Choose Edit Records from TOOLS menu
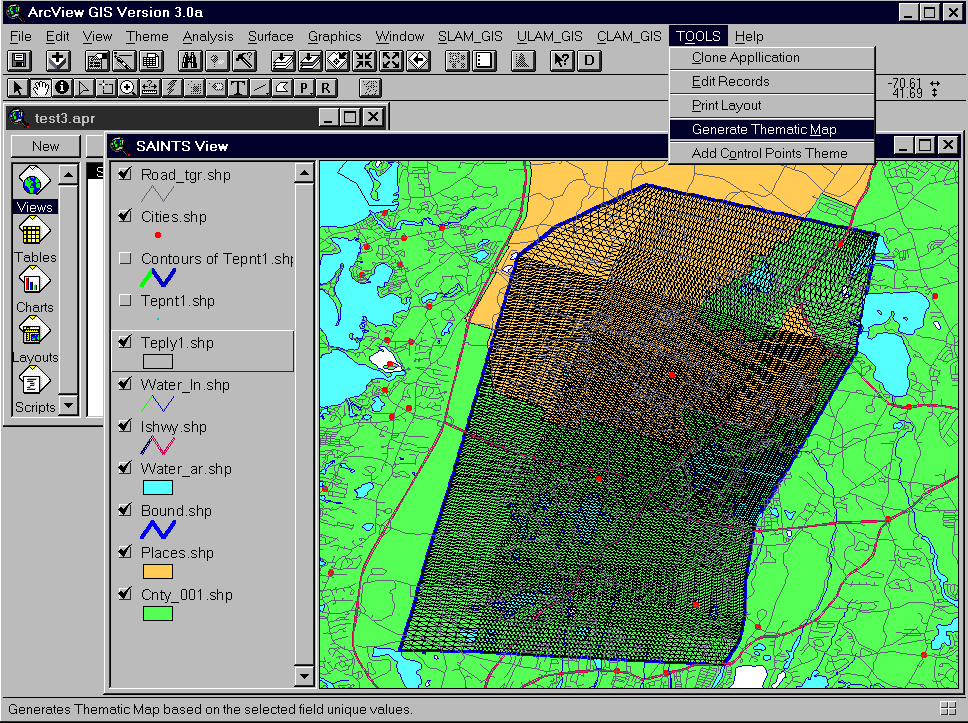The width and height of the screenshot is (968, 723). click(x=772, y=81)
